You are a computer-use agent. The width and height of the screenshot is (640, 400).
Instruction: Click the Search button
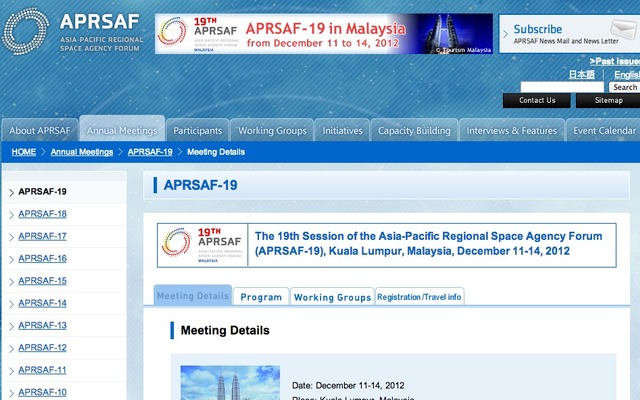pyautogui.click(x=624, y=87)
